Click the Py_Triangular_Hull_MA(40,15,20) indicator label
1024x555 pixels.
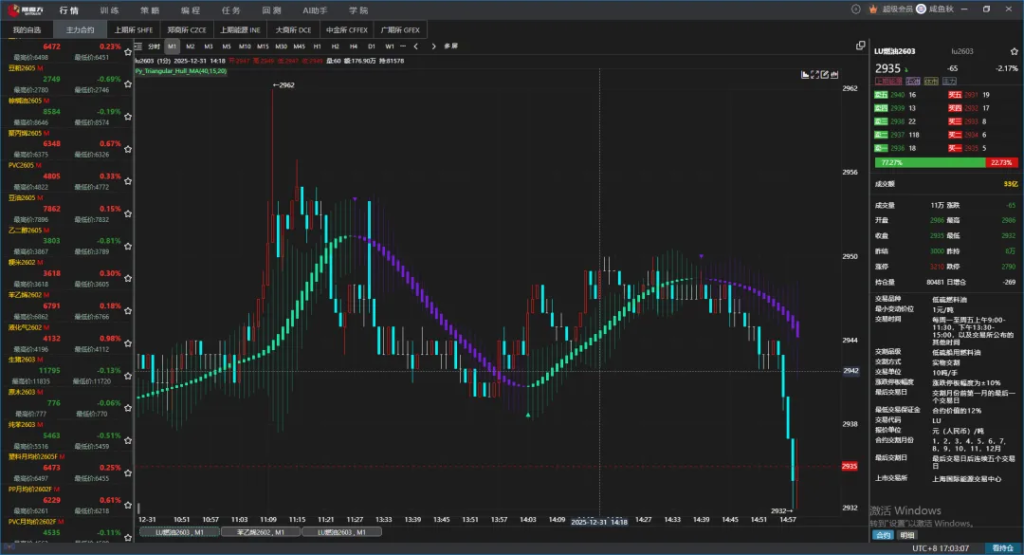click(x=181, y=71)
